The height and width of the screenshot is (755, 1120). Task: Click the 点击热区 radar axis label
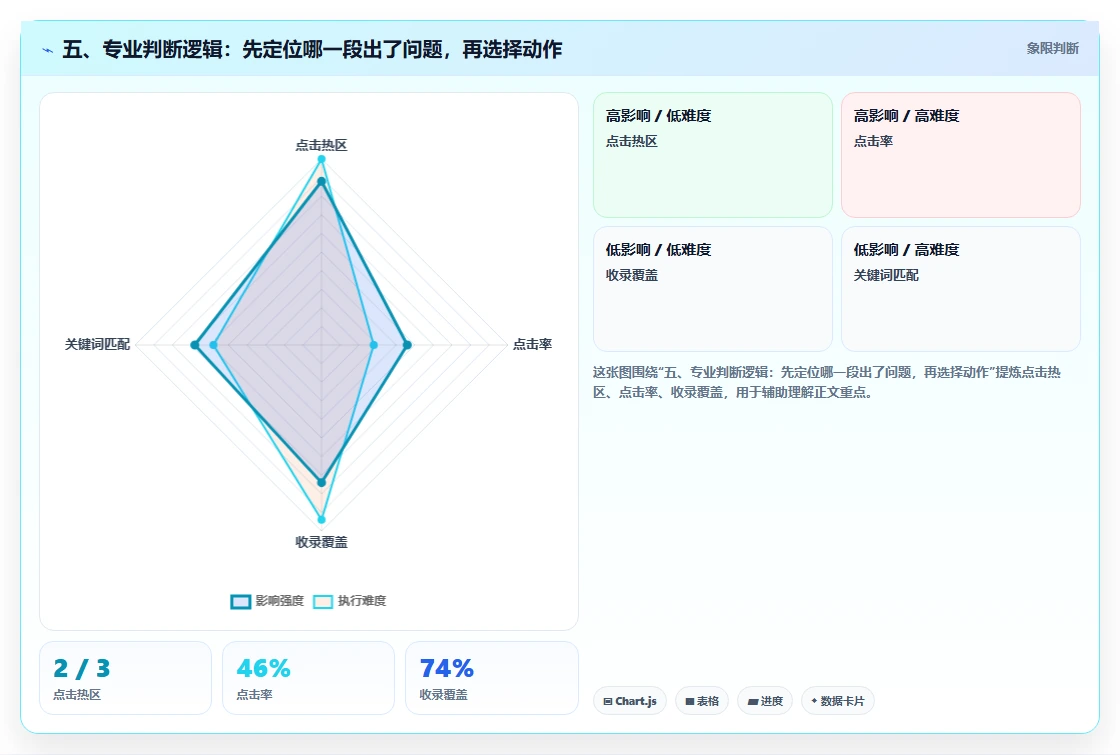click(321, 145)
